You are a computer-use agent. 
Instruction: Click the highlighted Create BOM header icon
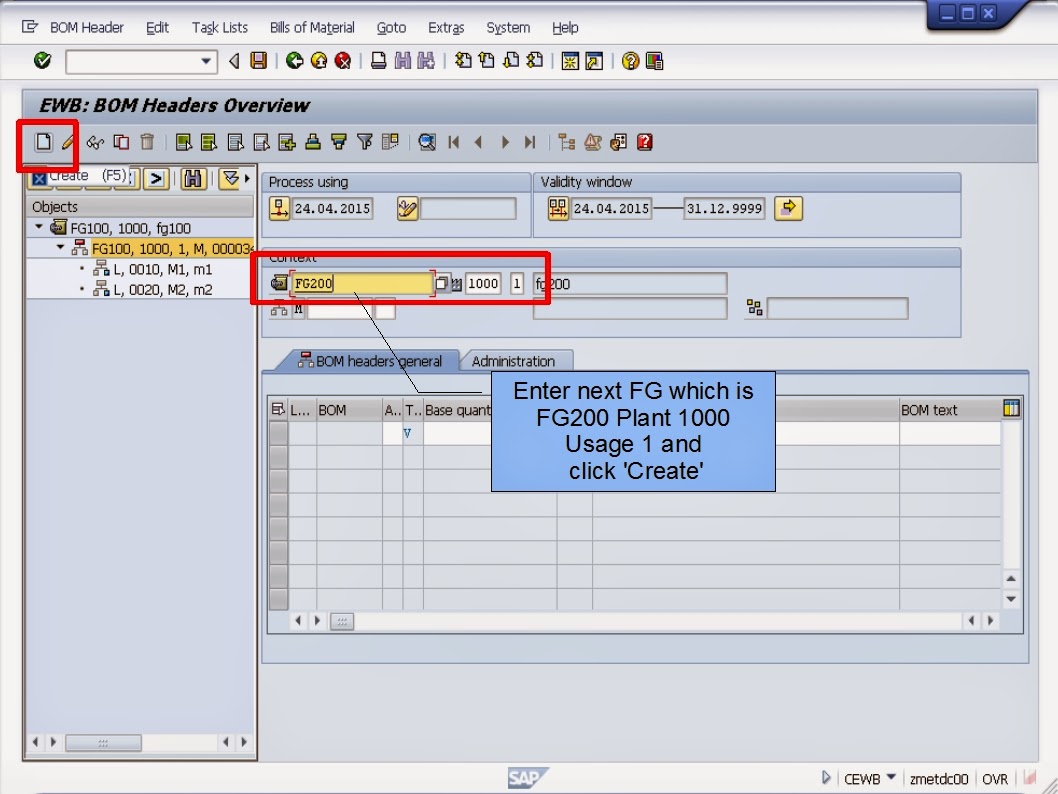click(x=44, y=142)
